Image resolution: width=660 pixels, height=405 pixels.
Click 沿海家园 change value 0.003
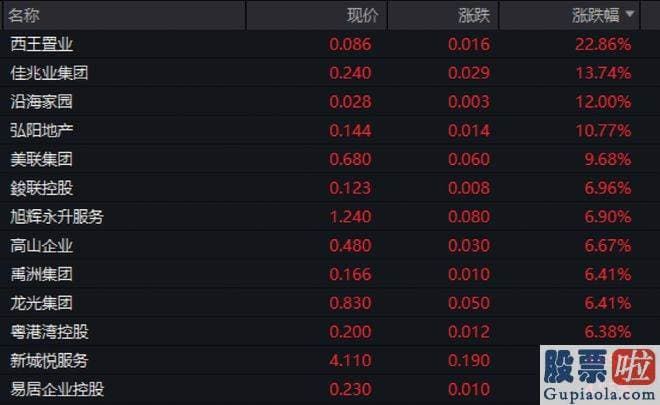(x=469, y=102)
